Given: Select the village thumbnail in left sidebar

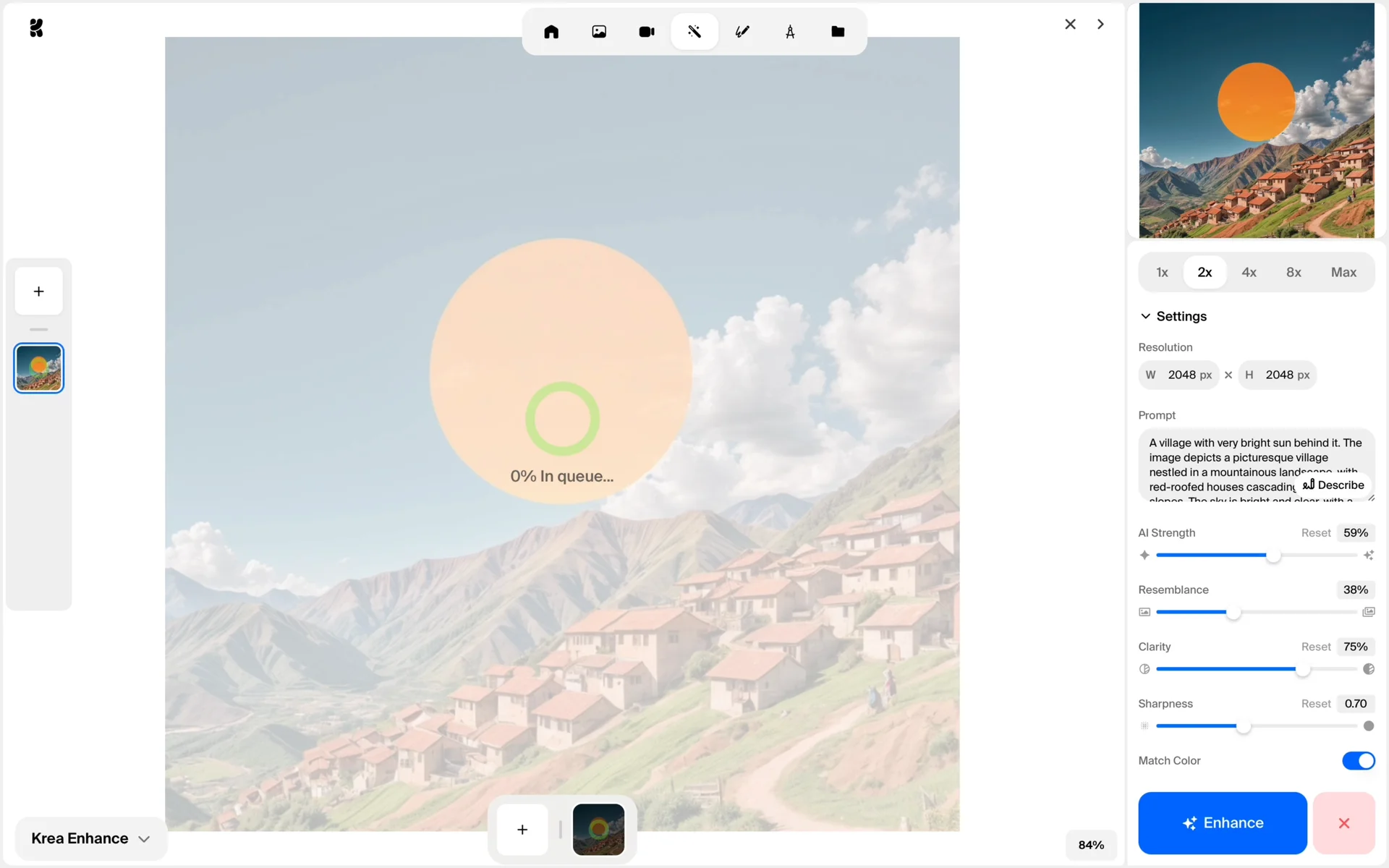Looking at the screenshot, I should tap(39, 368).
